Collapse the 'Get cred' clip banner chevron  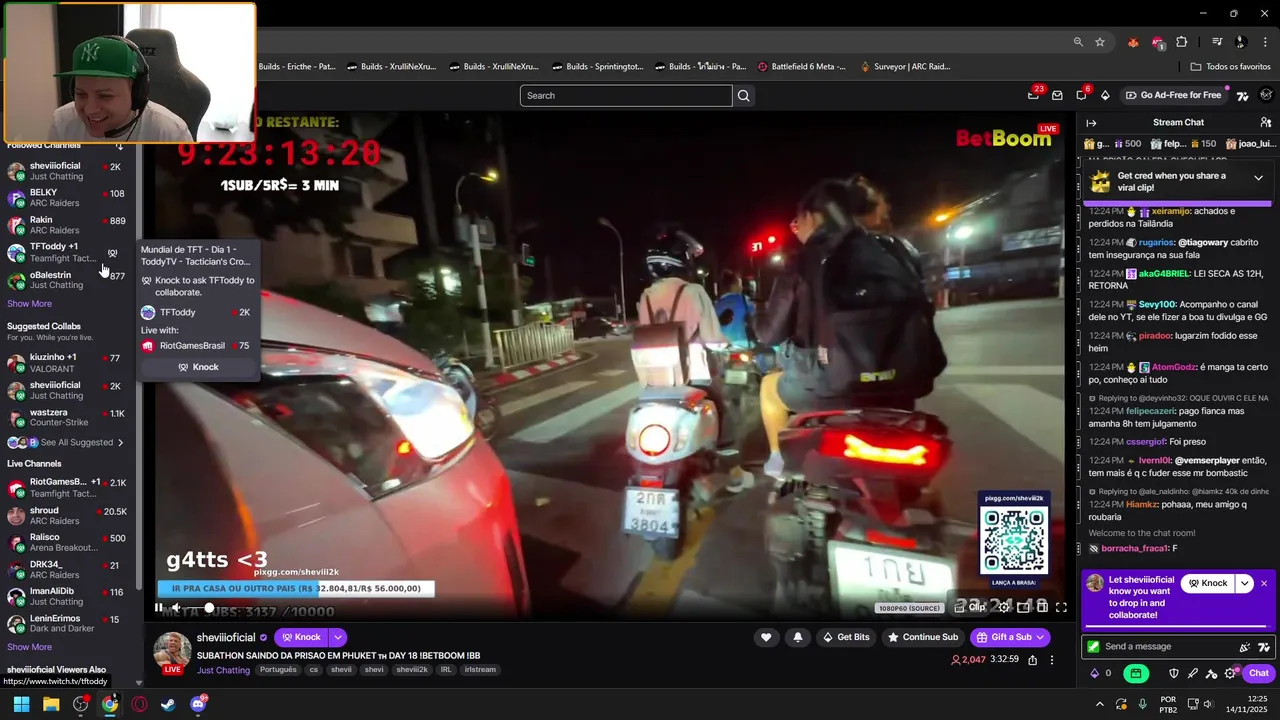coord(1258,178)
